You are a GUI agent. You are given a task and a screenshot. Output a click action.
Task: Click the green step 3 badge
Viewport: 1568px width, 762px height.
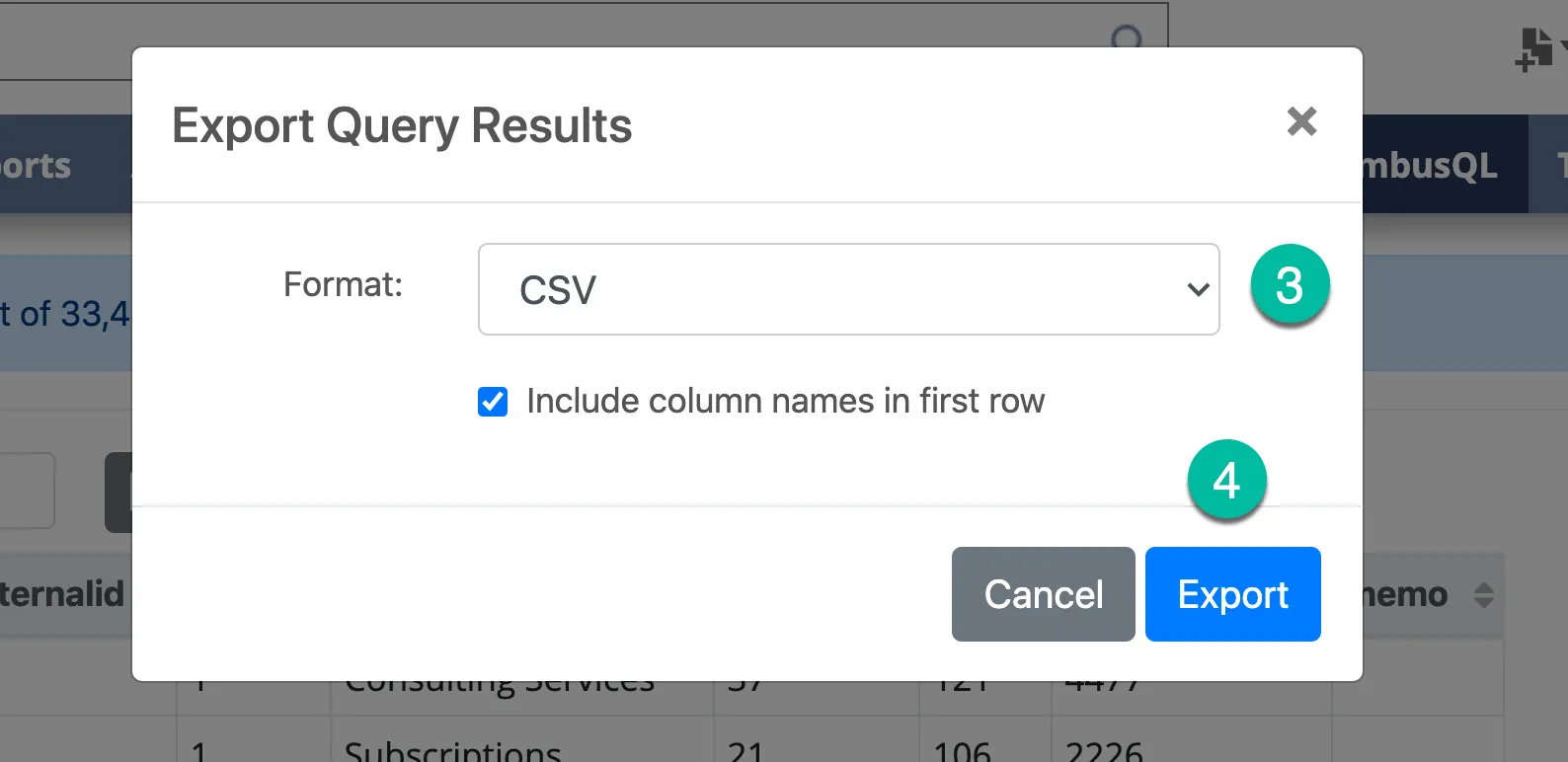click(1290, 284)
